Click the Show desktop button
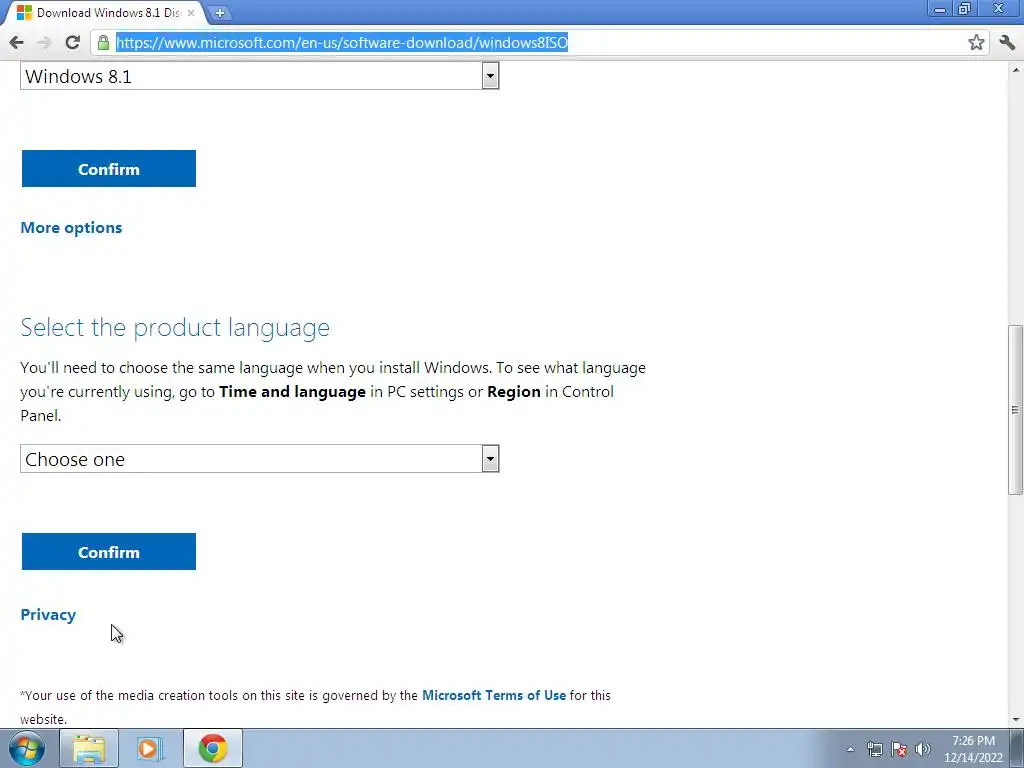 pyautogui.click(x=1017, y=748)
